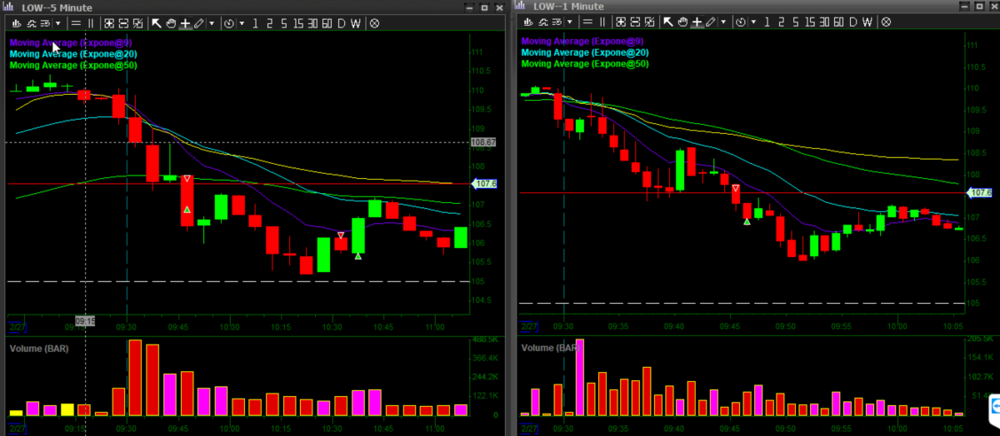The image size is (1000, 436).
Task: Select the hand pan tool in 5 Minute chart
Action: [170, 22]
